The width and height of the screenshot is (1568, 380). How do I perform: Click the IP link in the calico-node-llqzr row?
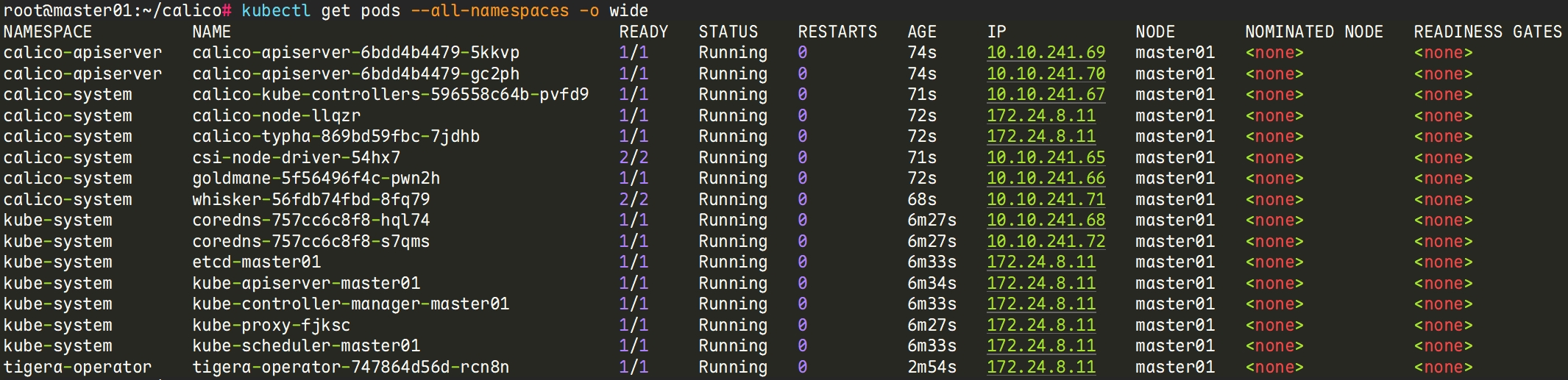(x=1040, y=116)
